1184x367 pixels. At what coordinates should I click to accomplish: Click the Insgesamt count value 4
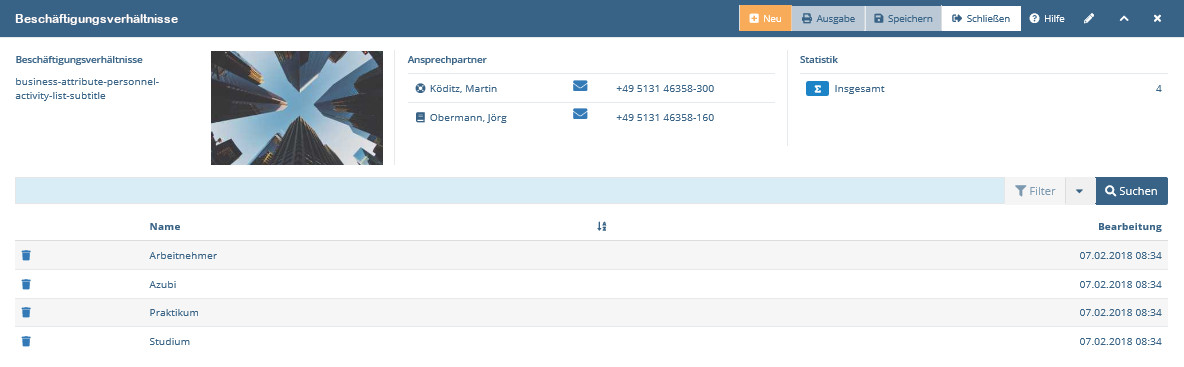(1158, 89)
